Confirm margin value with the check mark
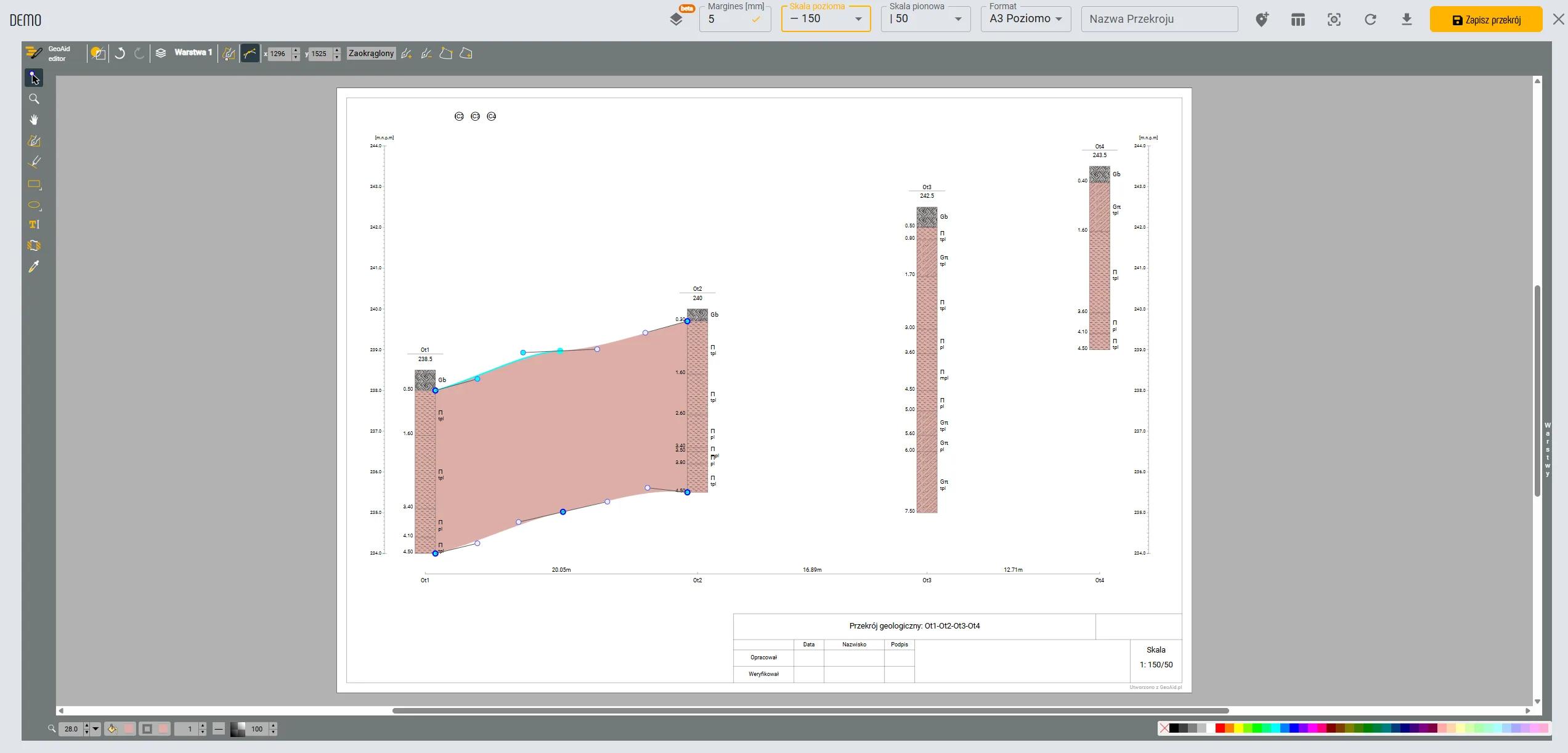Viewport: 1568px width, 753px height. (756, 19)
